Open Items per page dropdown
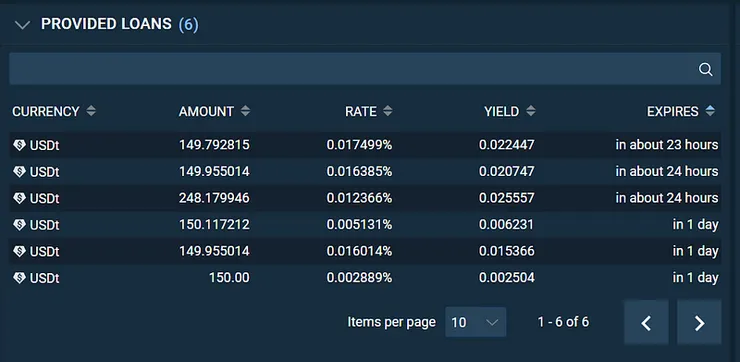This screenshot has width=740, height=362. 475,322
